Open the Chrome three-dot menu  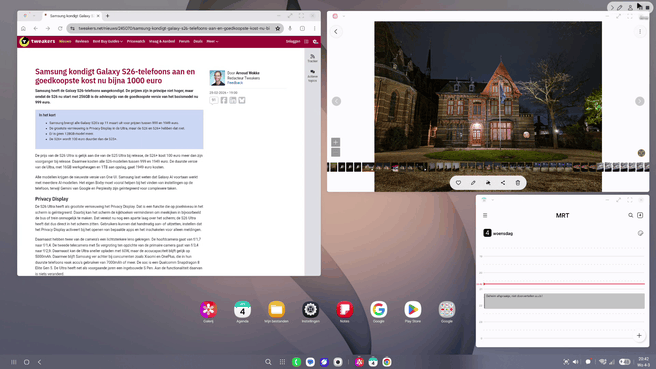point(315,28)
